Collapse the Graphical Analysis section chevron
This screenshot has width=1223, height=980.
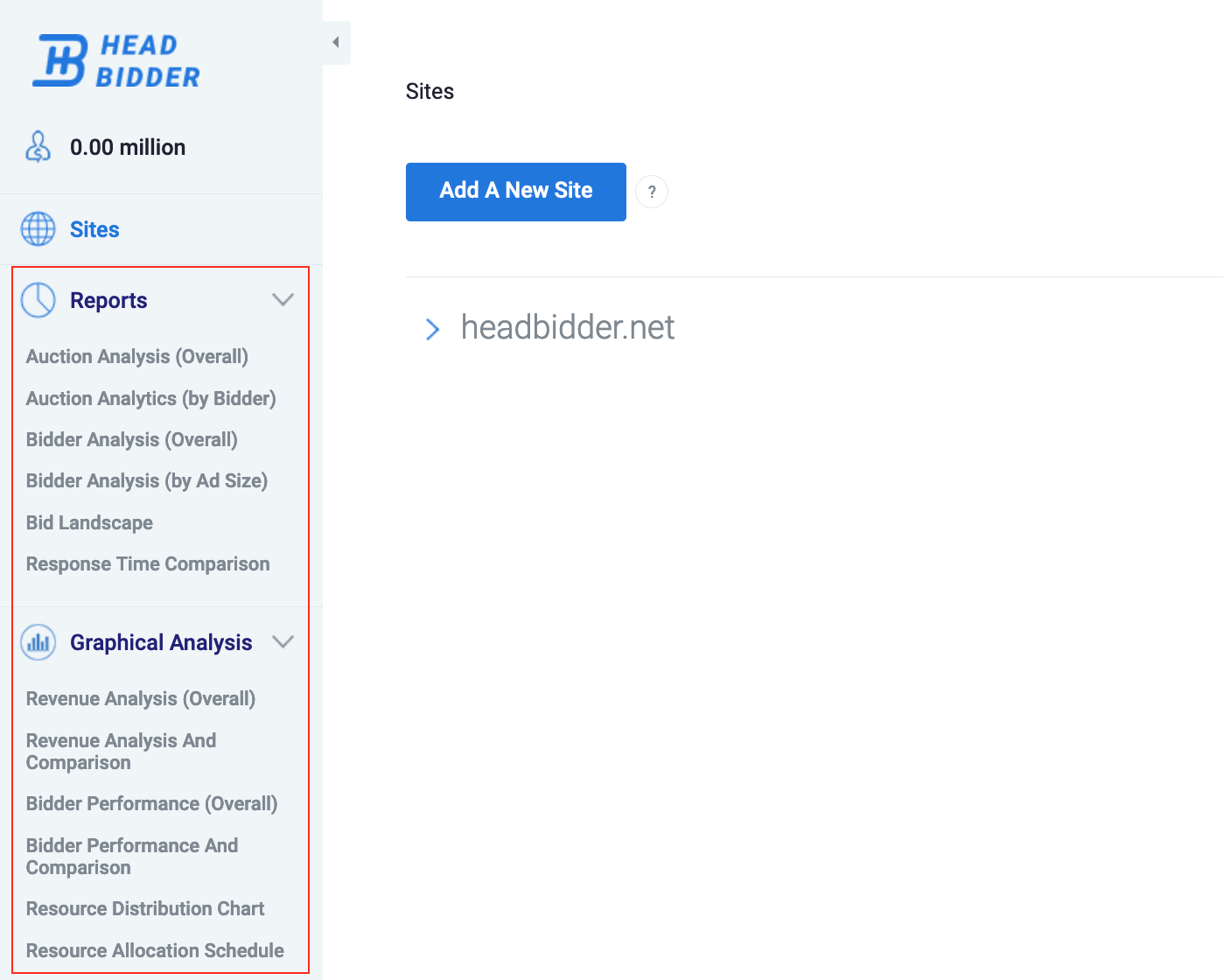coord(283,642)
